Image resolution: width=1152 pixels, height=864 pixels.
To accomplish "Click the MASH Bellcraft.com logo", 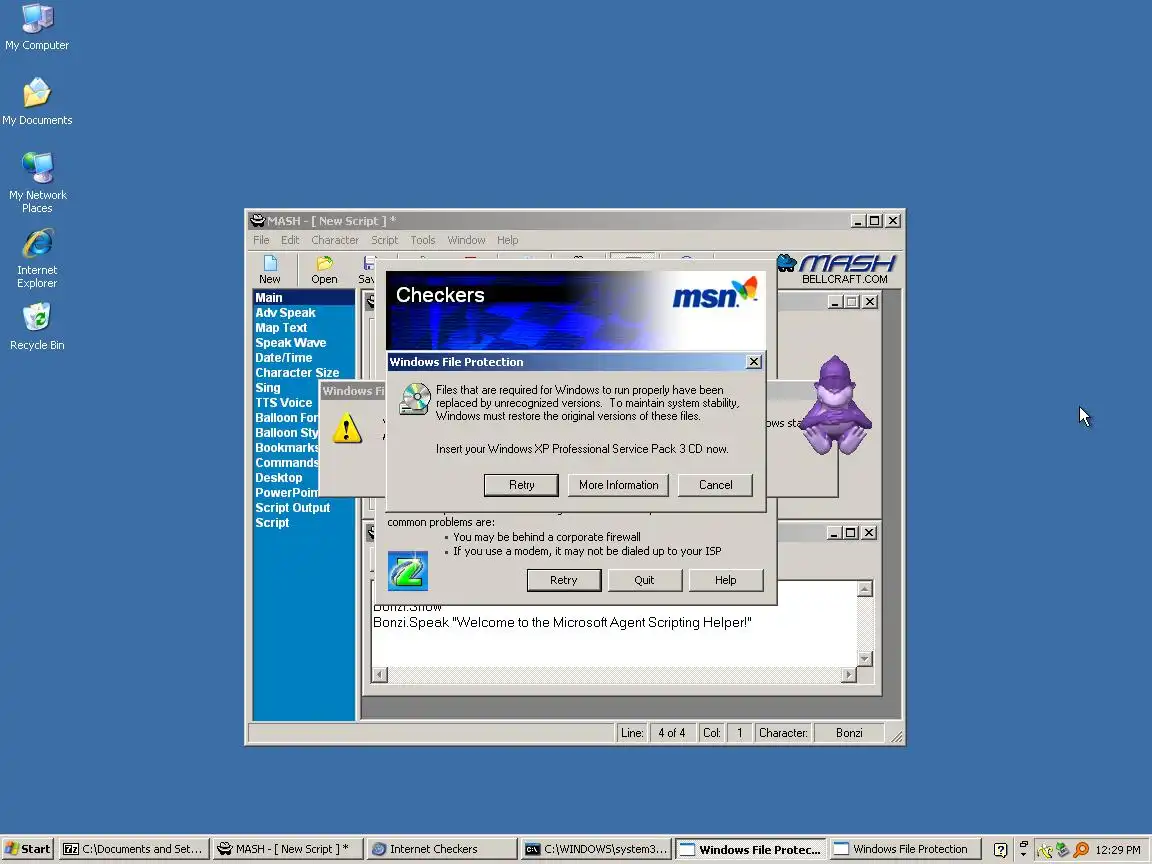I will point(838,269).
